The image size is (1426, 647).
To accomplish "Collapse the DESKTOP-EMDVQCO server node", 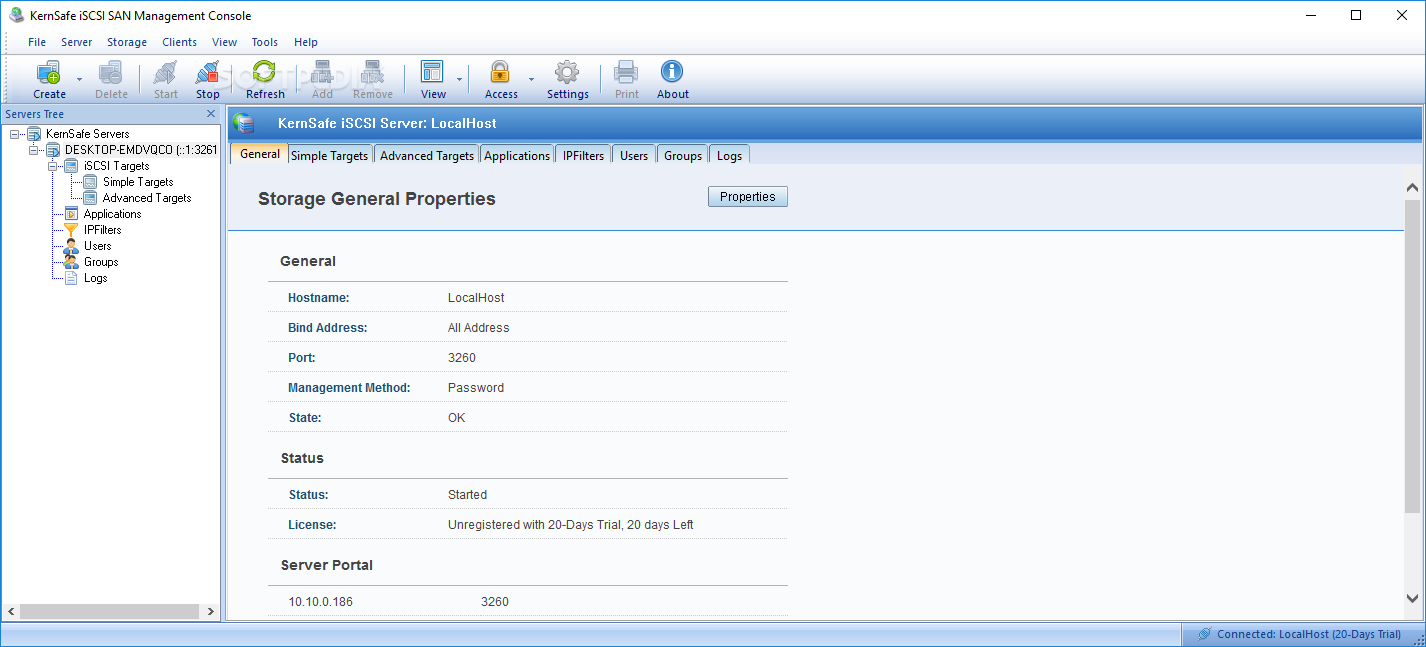I will click(34, 150).
